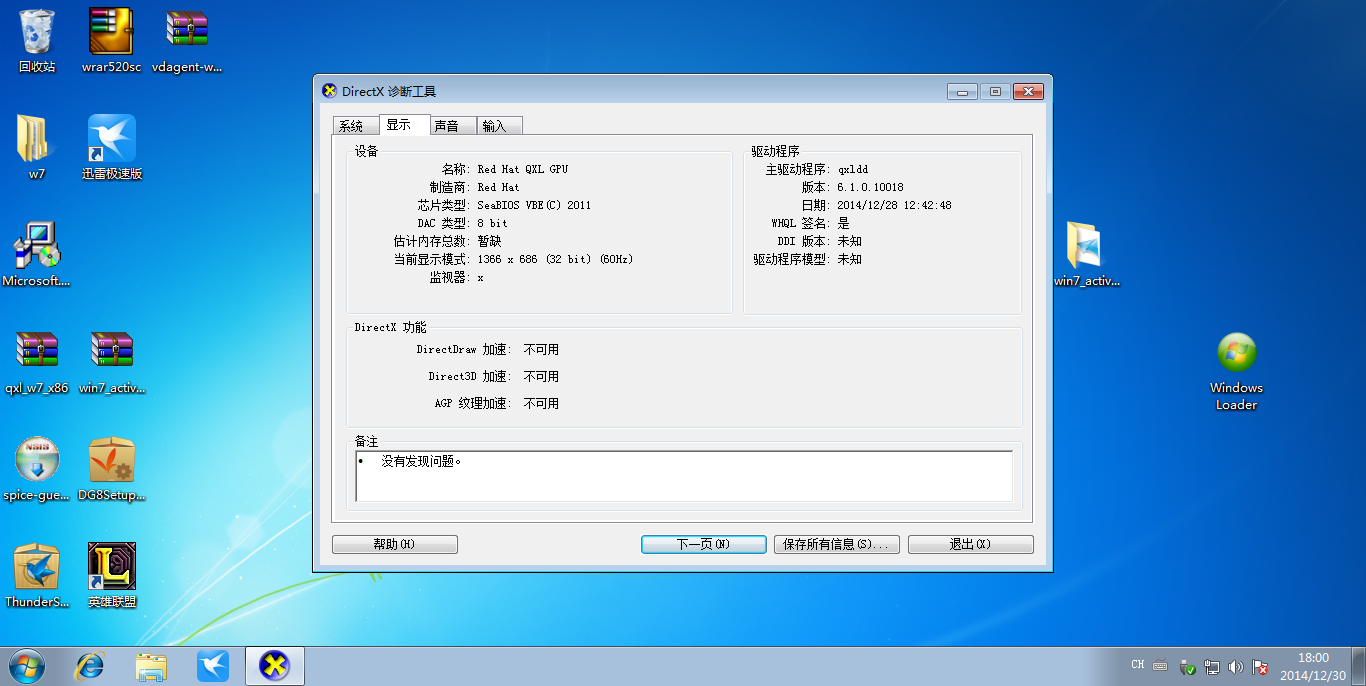Click the DAC 类型 value 8 bit

click(492, 223)
